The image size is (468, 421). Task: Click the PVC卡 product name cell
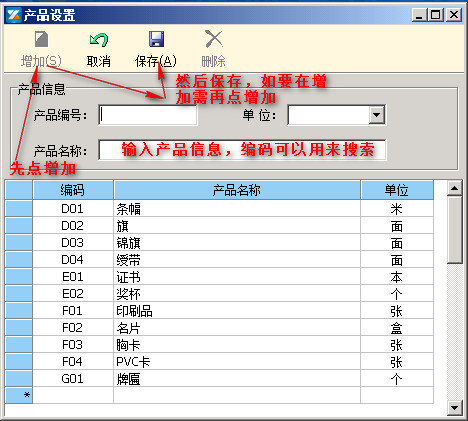237,362
